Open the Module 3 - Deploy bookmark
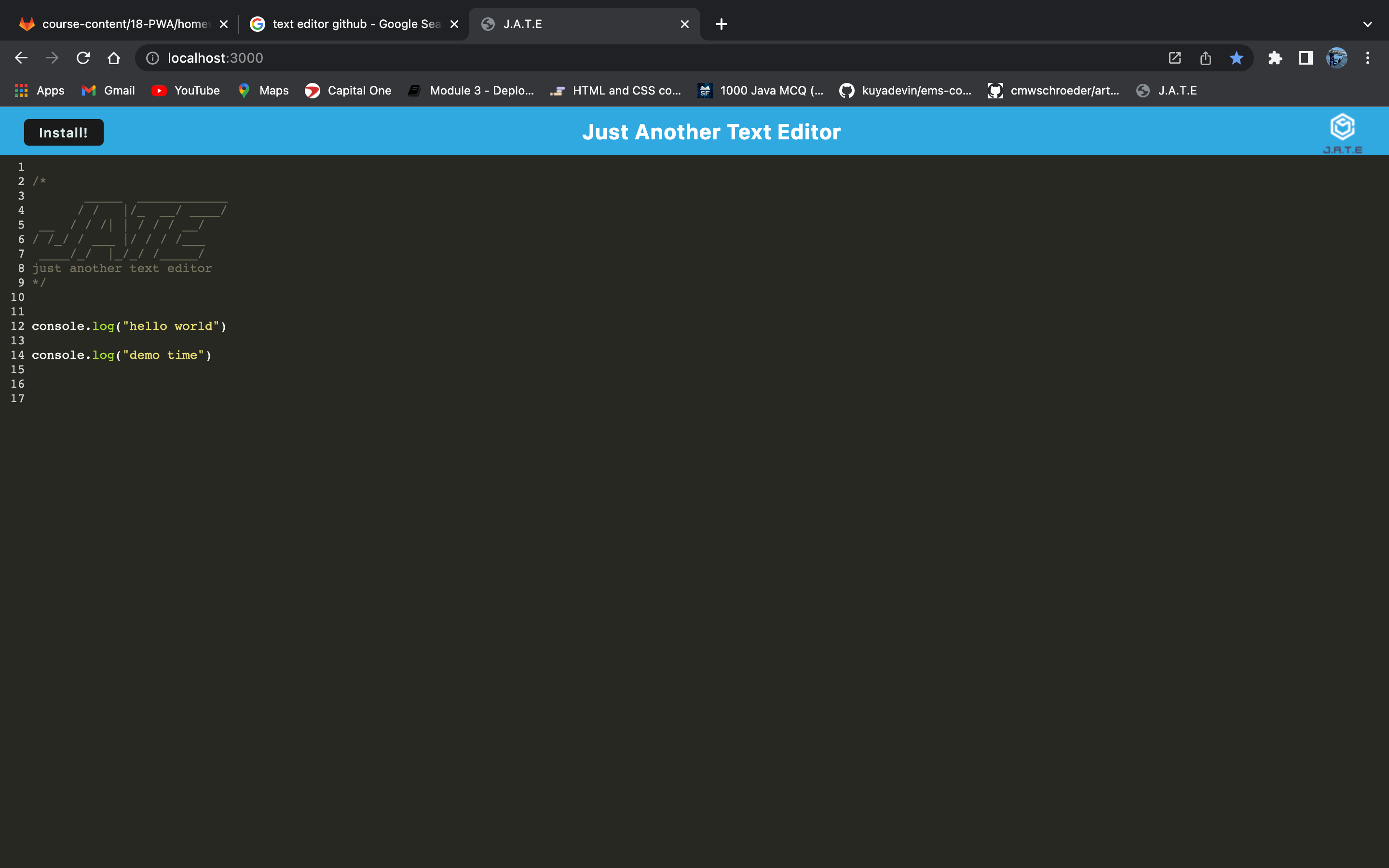This screenshot has height=868, width=1389. (471, 90)
